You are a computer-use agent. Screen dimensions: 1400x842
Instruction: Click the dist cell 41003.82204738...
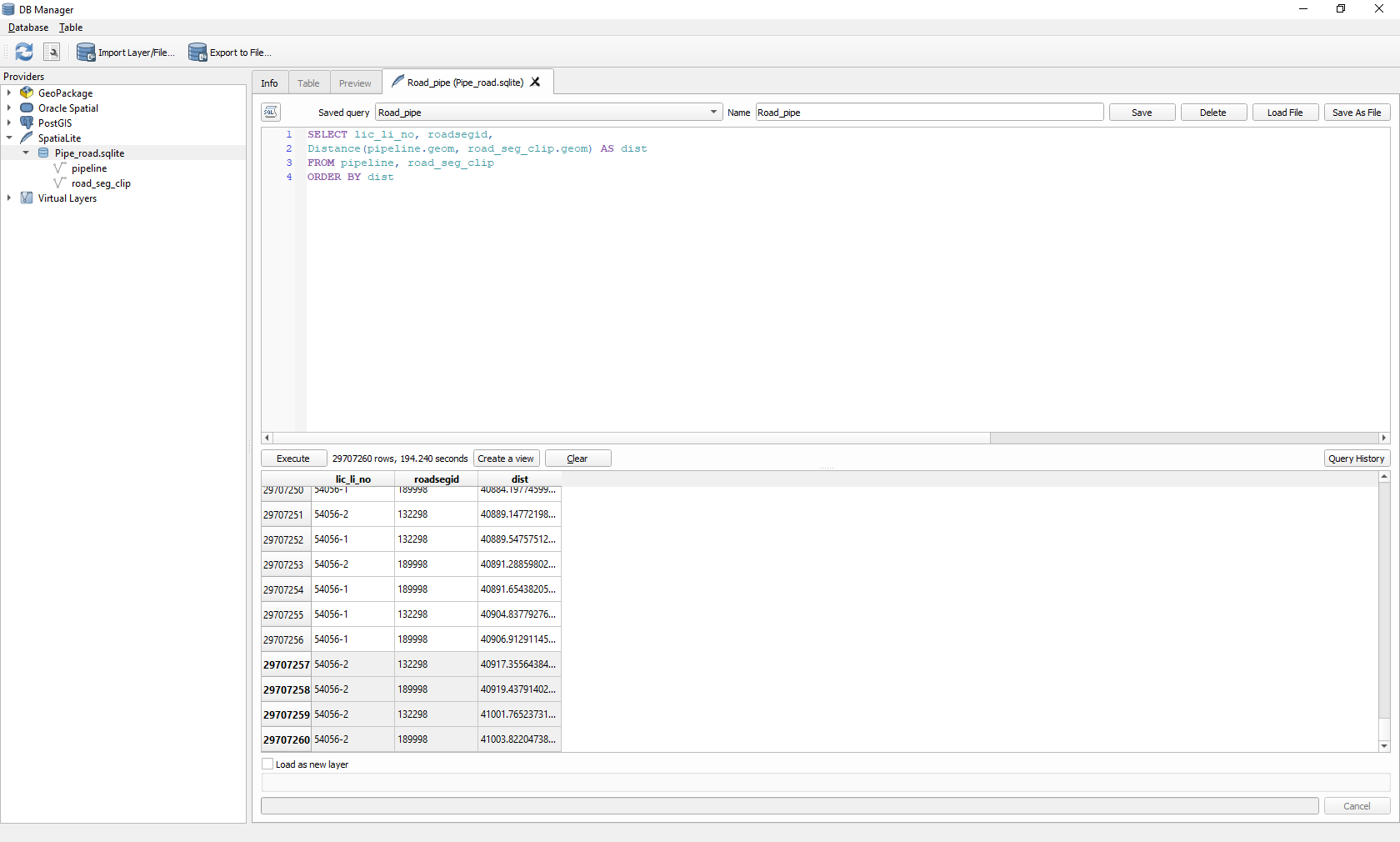519,739
